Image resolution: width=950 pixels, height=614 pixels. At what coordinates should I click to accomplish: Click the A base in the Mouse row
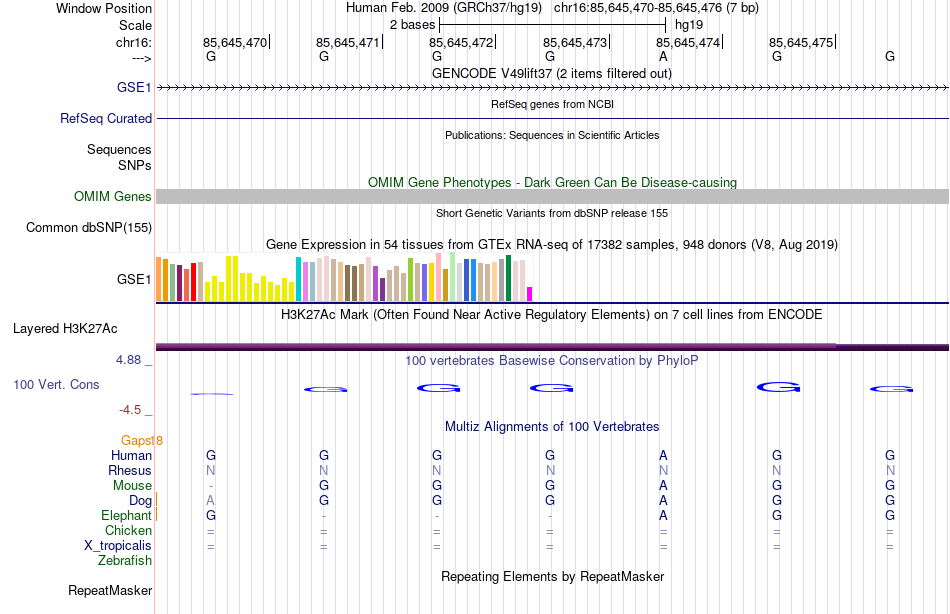(663, 486)
